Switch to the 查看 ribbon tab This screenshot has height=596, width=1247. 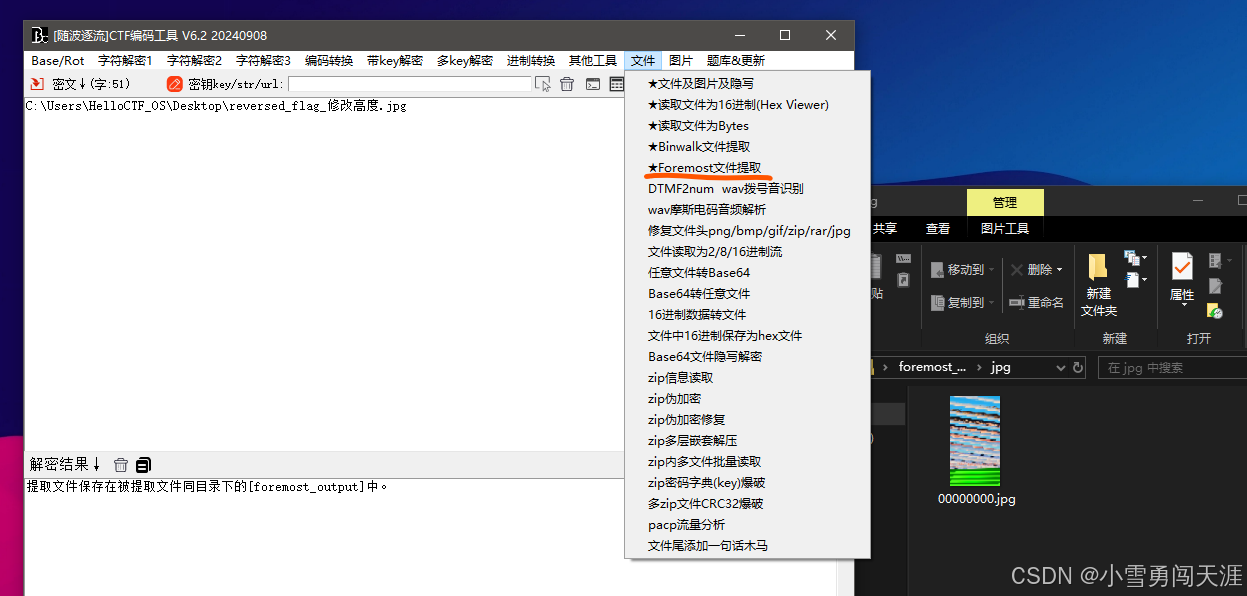937,227
